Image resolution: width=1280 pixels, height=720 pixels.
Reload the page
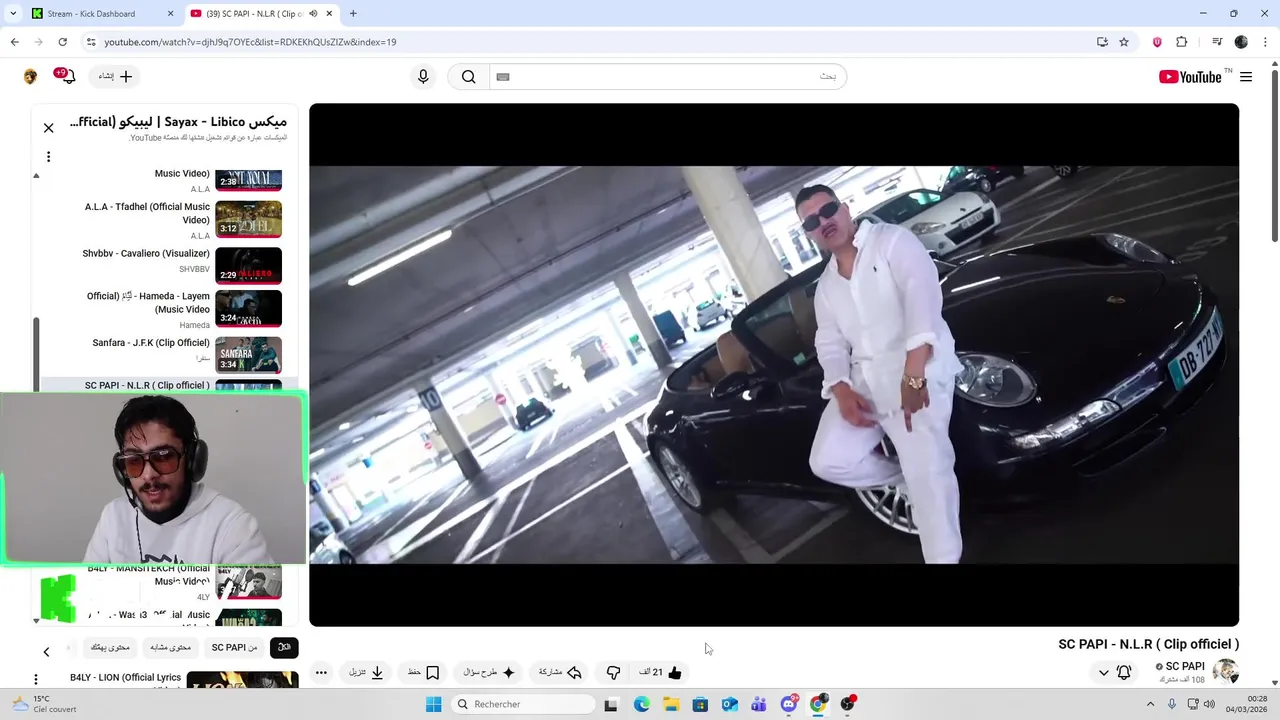tap(62, 42)
